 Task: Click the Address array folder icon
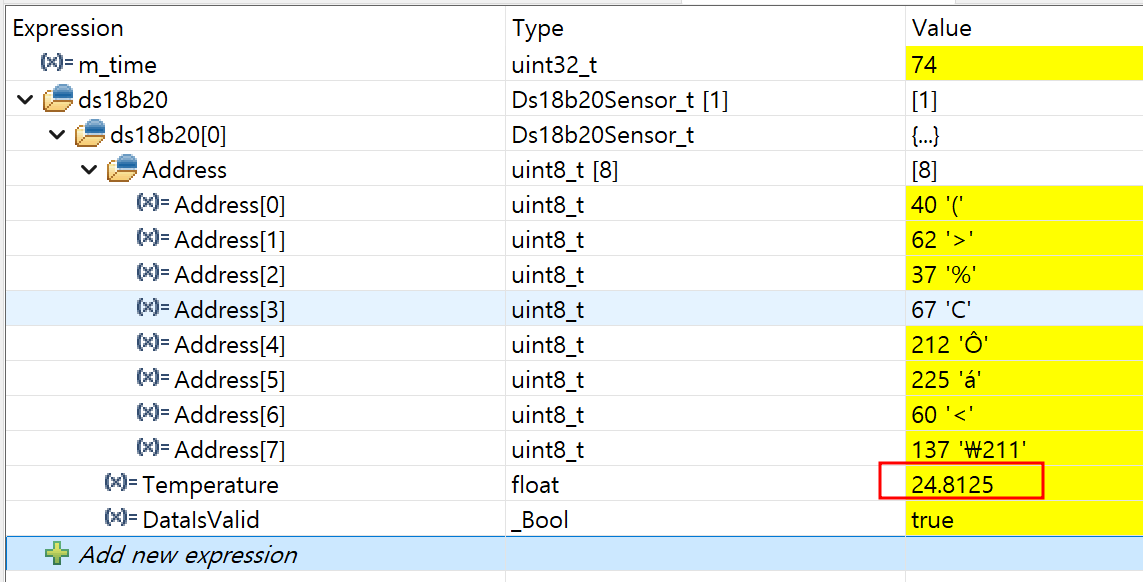pos(122,168)
